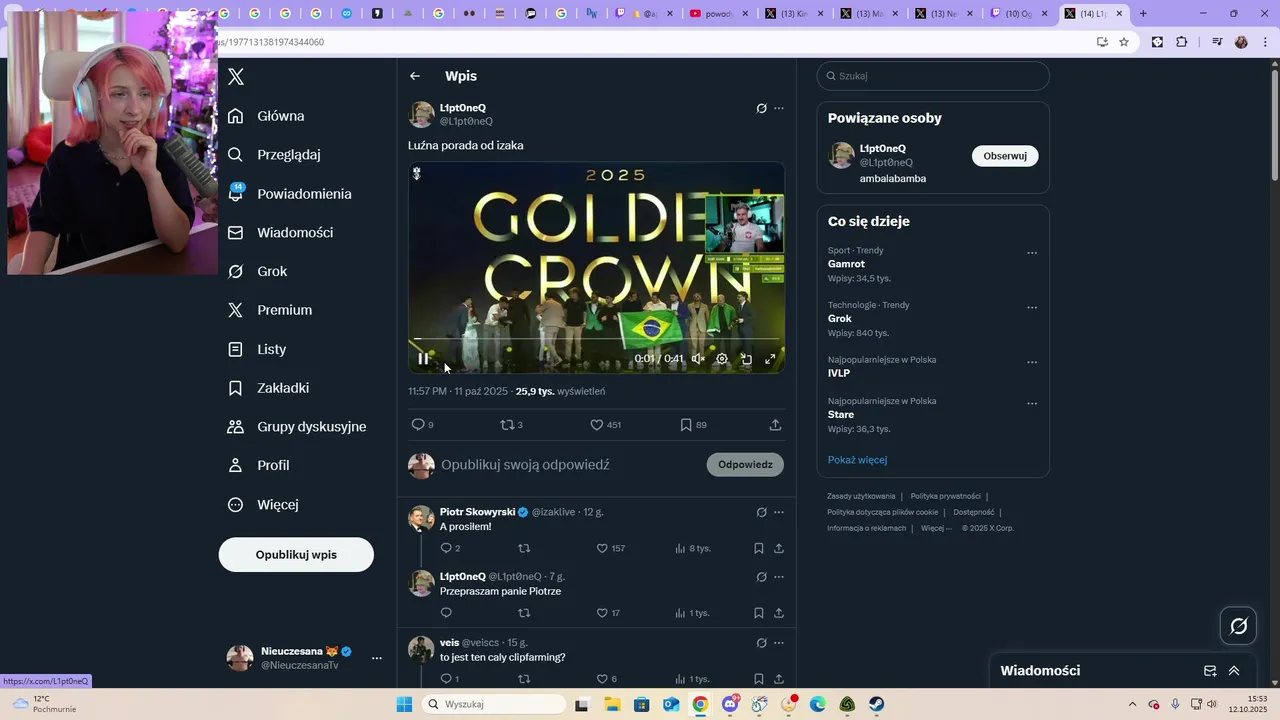The height and width of the screenshot is (720, 1280).
Task: Open Piotr Skowyrski profile link
Action: tap(477, 512)
